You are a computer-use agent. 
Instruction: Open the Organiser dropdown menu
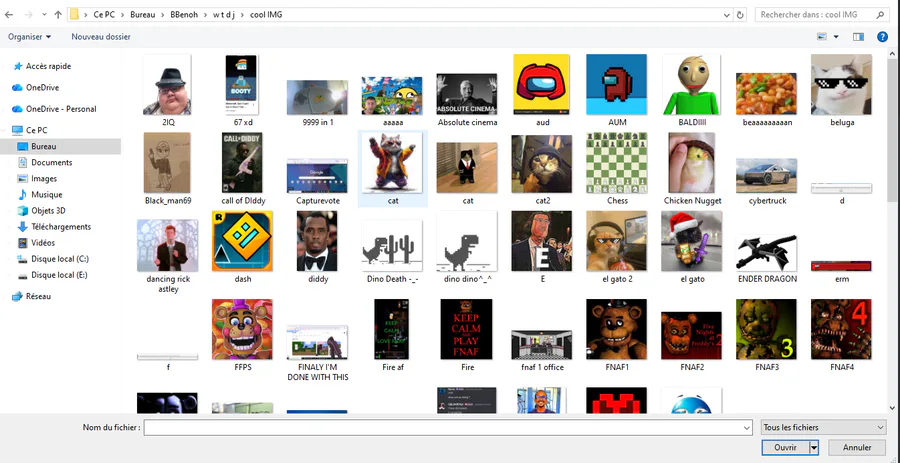29,37
